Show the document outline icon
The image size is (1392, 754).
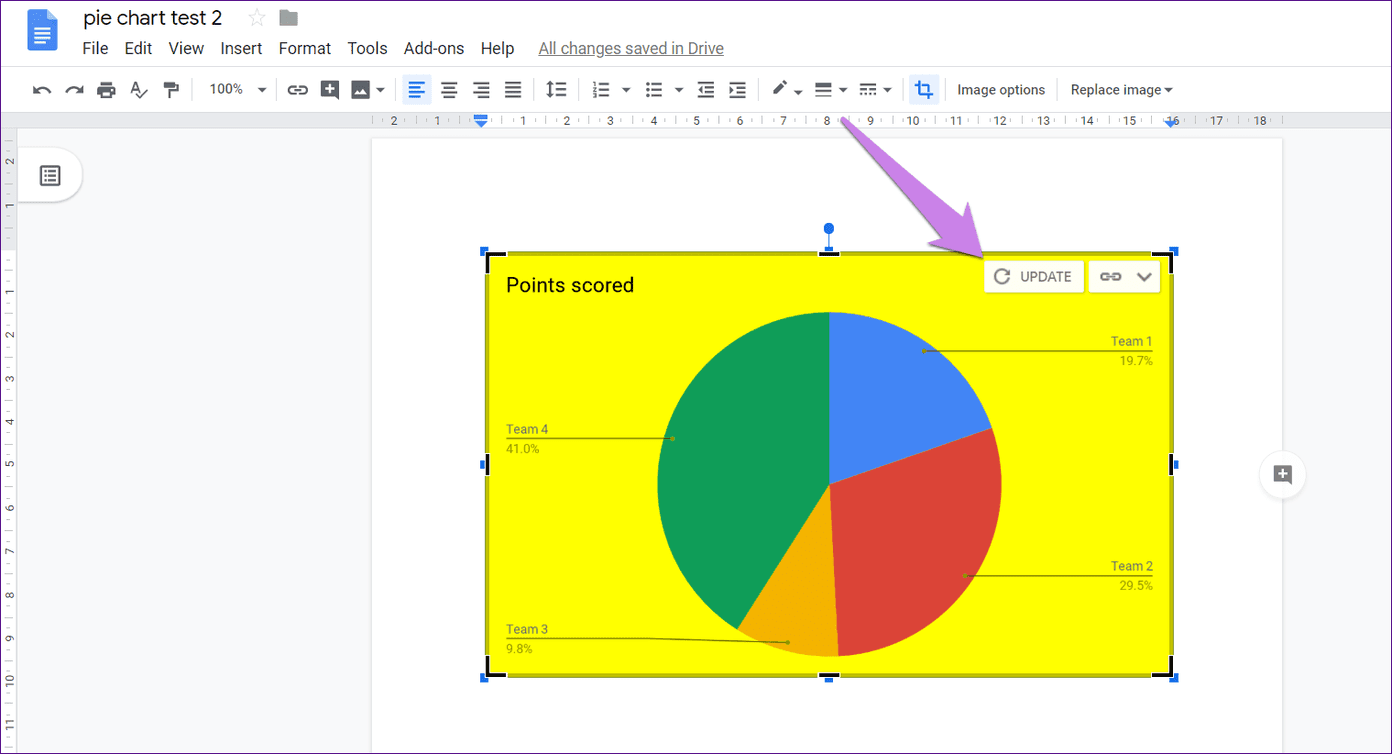pos(50,176)
